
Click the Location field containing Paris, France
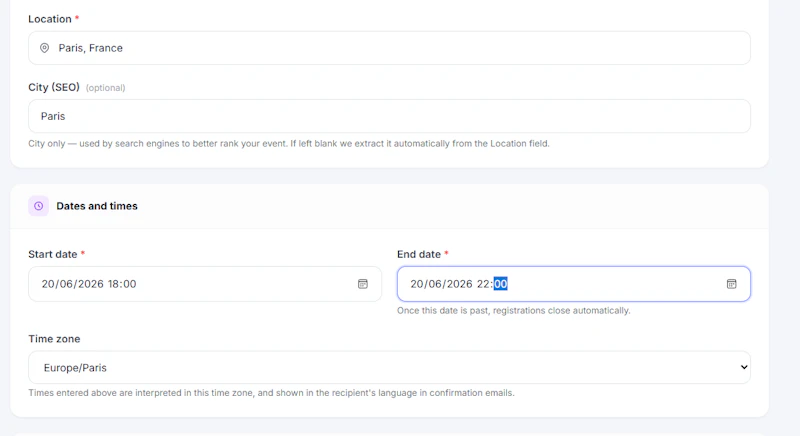point(389,48)
